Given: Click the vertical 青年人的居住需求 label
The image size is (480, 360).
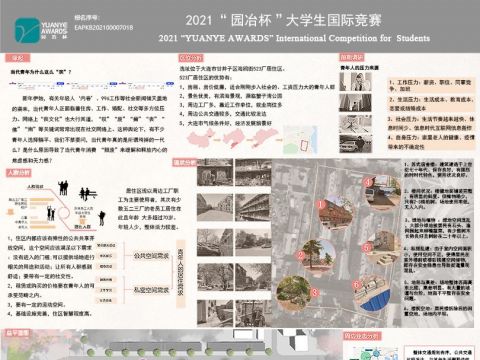Looking at the screenshot, I should tap(180, 273).
